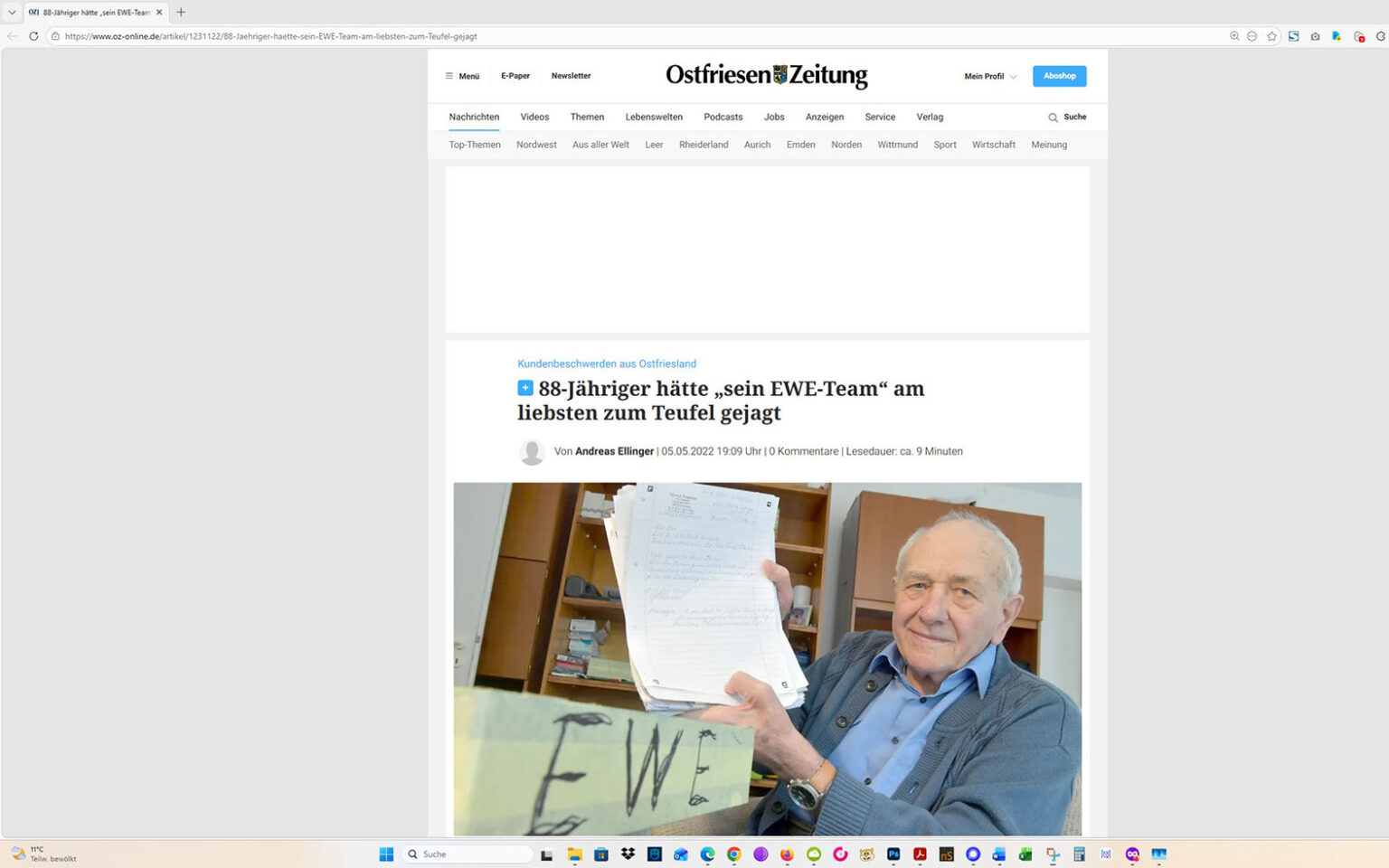Switch to the Lebenswelten section
Screen dimensions: 1389x868
click(654, 117)
